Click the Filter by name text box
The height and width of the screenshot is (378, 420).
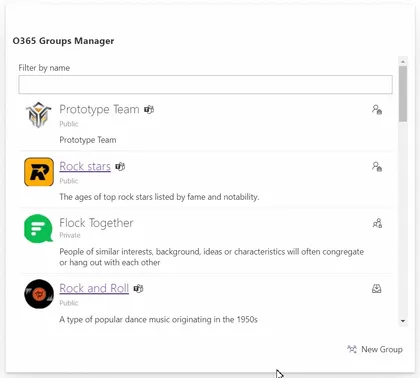[205, 85]
